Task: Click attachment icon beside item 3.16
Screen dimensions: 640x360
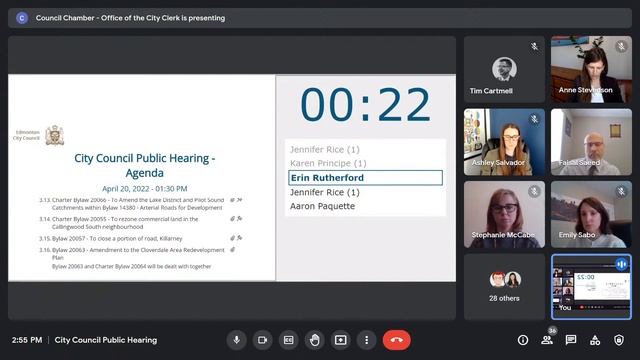Action: [232, 249]
